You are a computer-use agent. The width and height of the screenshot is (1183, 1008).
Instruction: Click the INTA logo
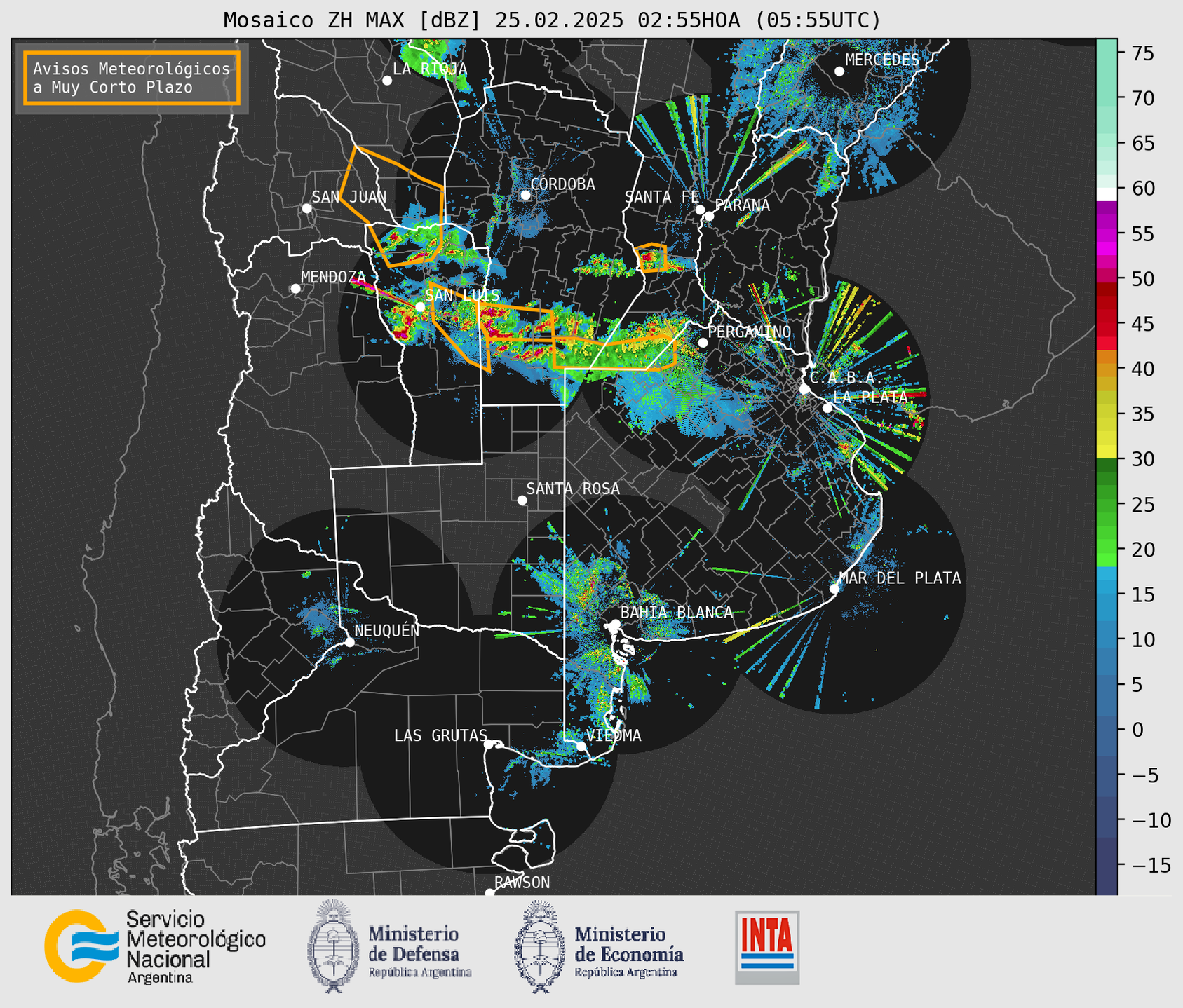[x=767, y=947]
